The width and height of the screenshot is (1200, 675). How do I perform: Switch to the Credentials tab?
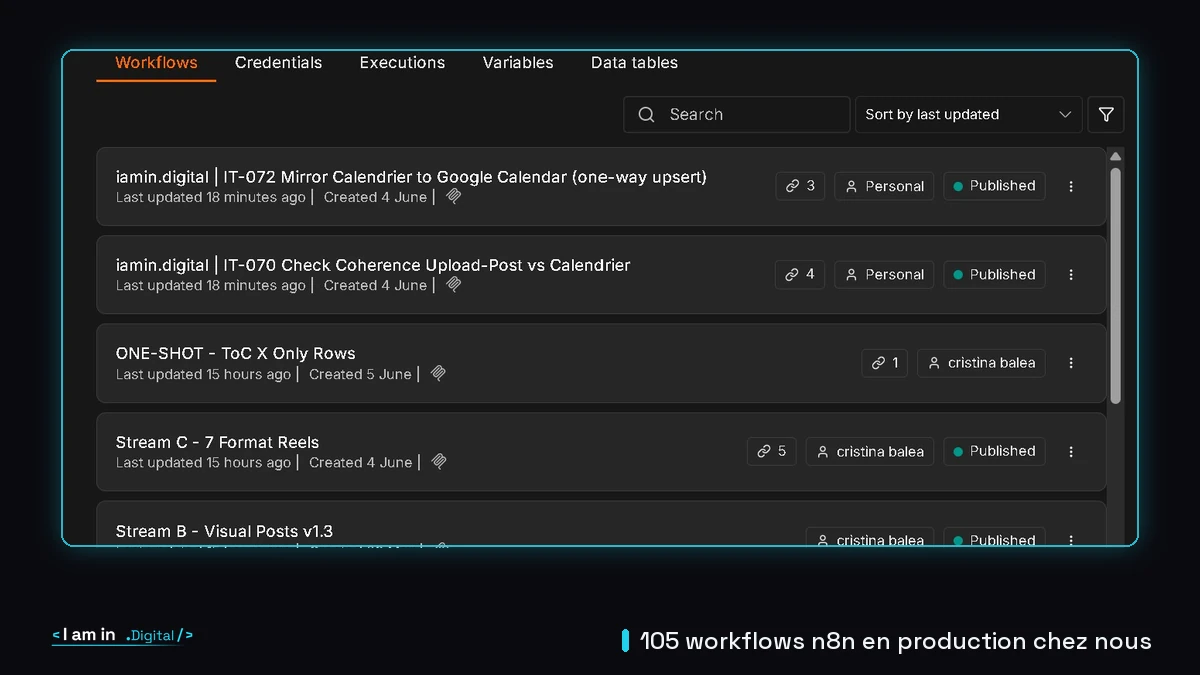[278, 63]
